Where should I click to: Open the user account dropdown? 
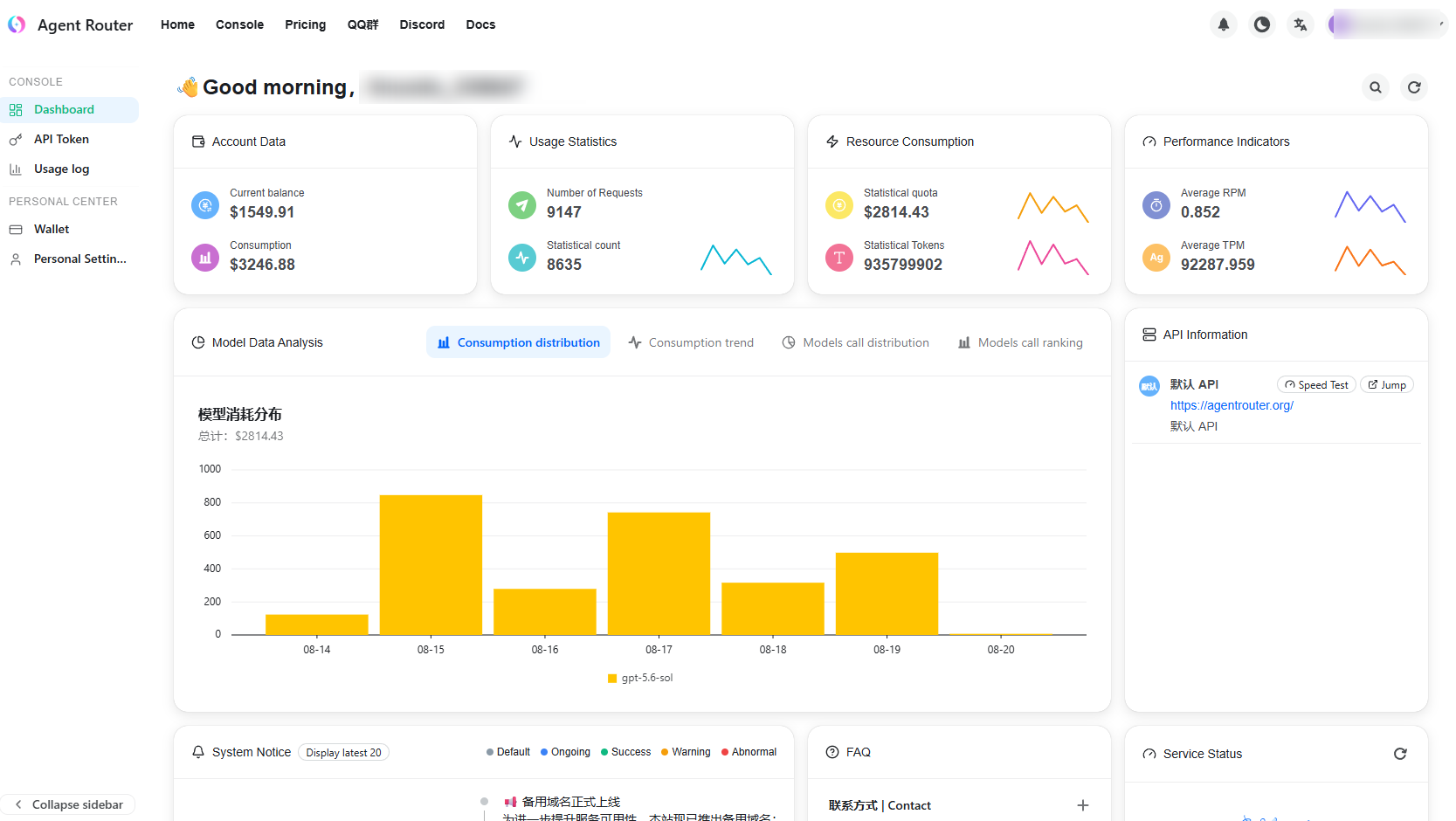[1387, 24]
